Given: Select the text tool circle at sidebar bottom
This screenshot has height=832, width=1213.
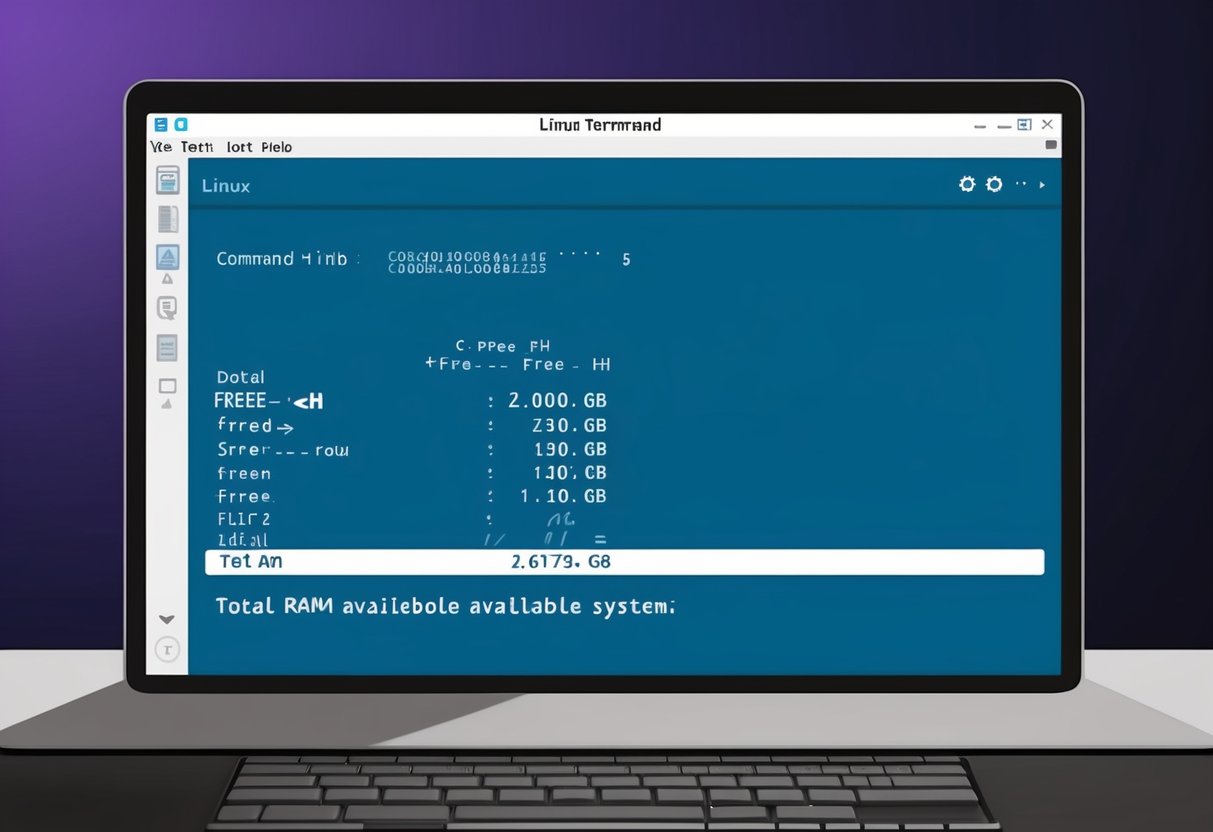Looking at the screenshot, I should [x=167, y=650].
